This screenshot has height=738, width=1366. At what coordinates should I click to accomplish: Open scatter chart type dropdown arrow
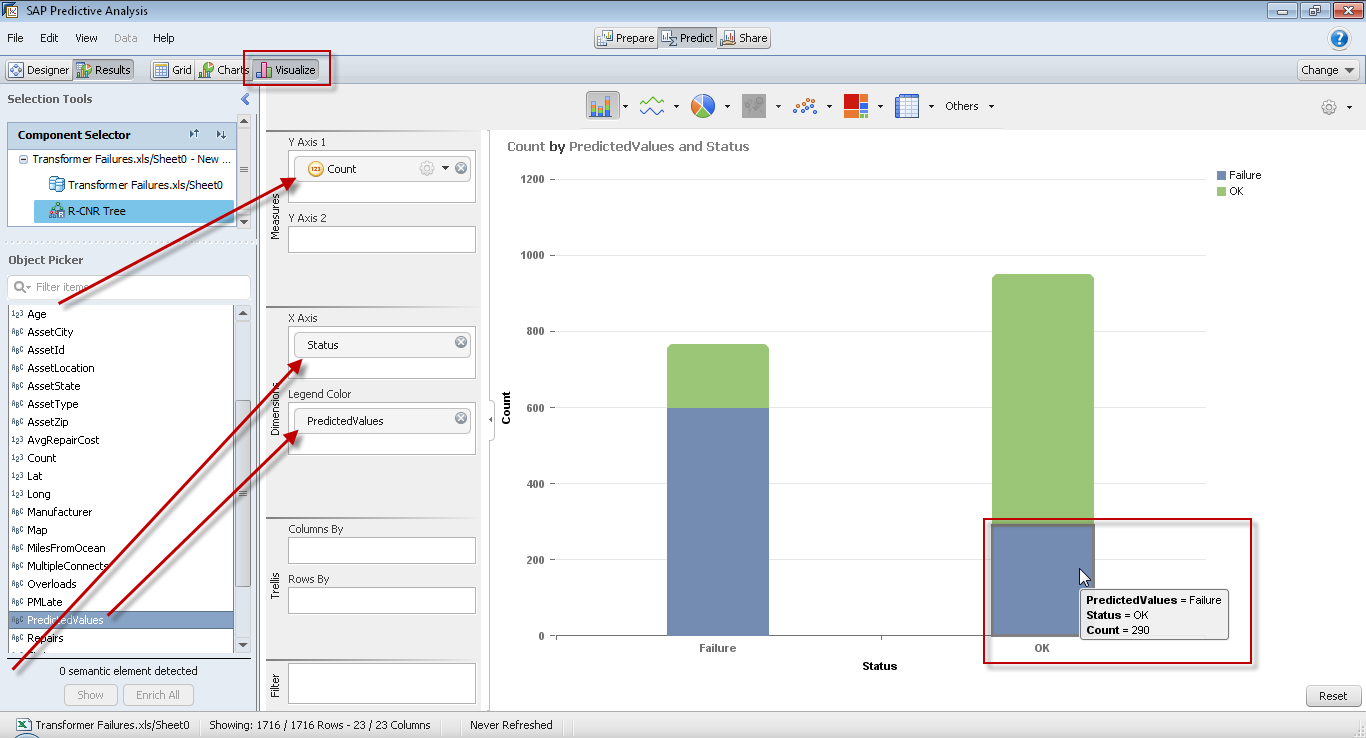pos(829,107)
